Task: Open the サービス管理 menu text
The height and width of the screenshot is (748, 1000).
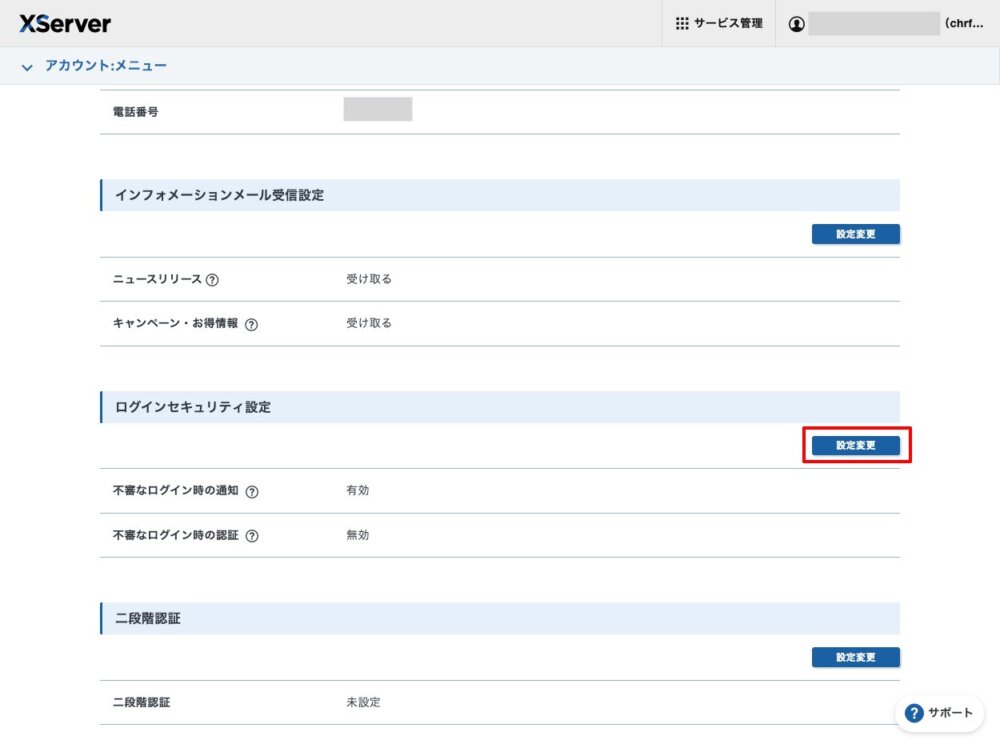Action: point(728,23)
